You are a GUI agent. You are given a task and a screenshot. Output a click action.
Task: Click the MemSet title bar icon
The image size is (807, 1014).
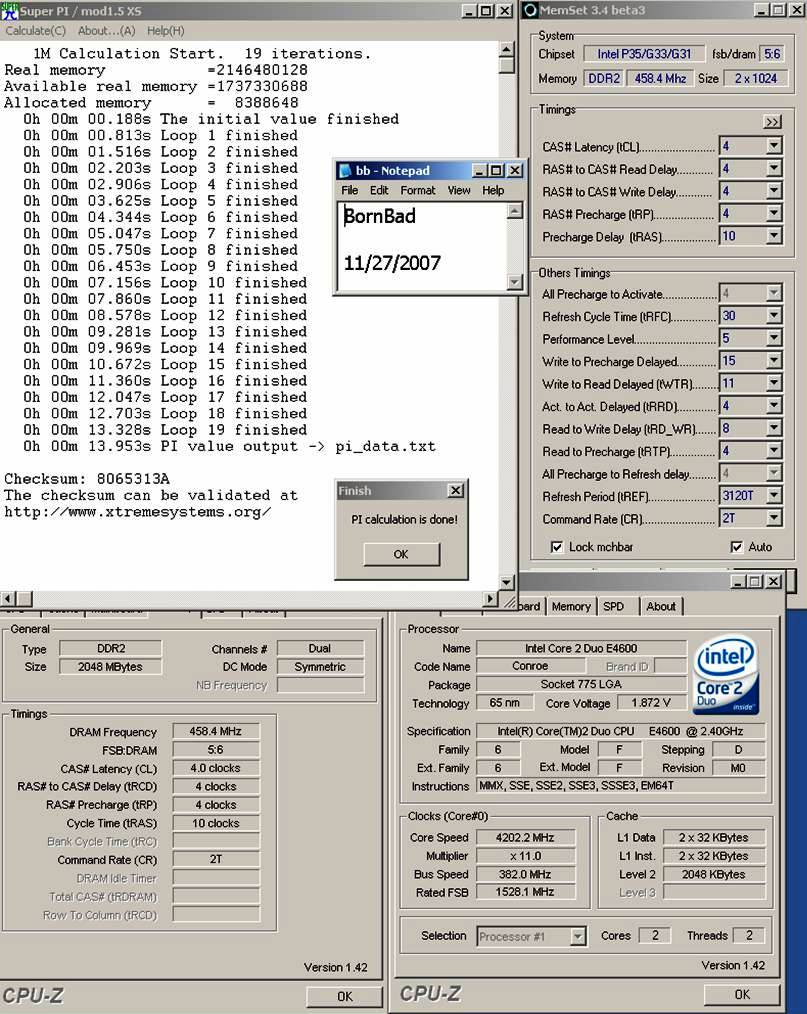point(531,10)
